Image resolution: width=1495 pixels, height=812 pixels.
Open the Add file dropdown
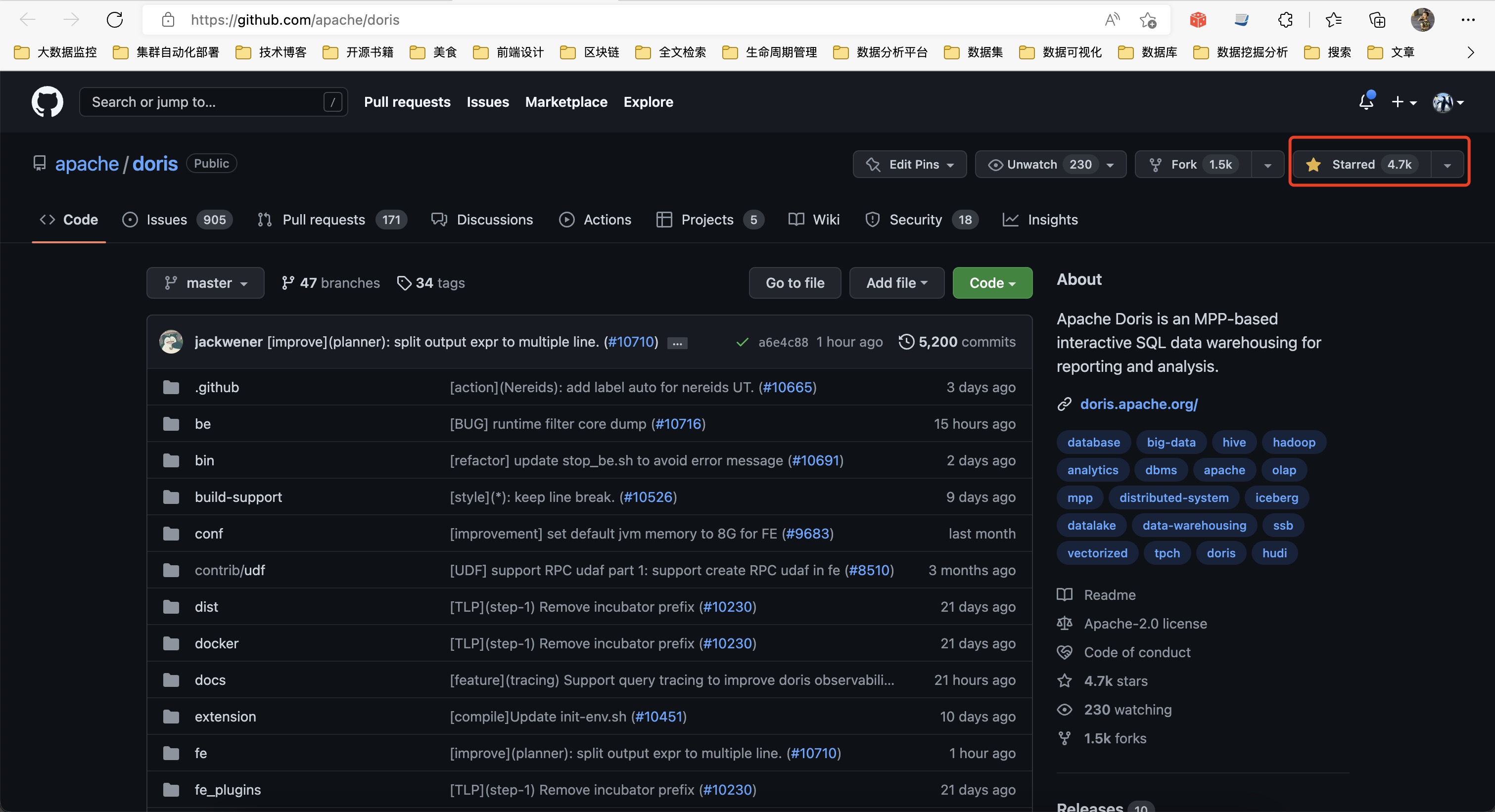click(896, 283)
